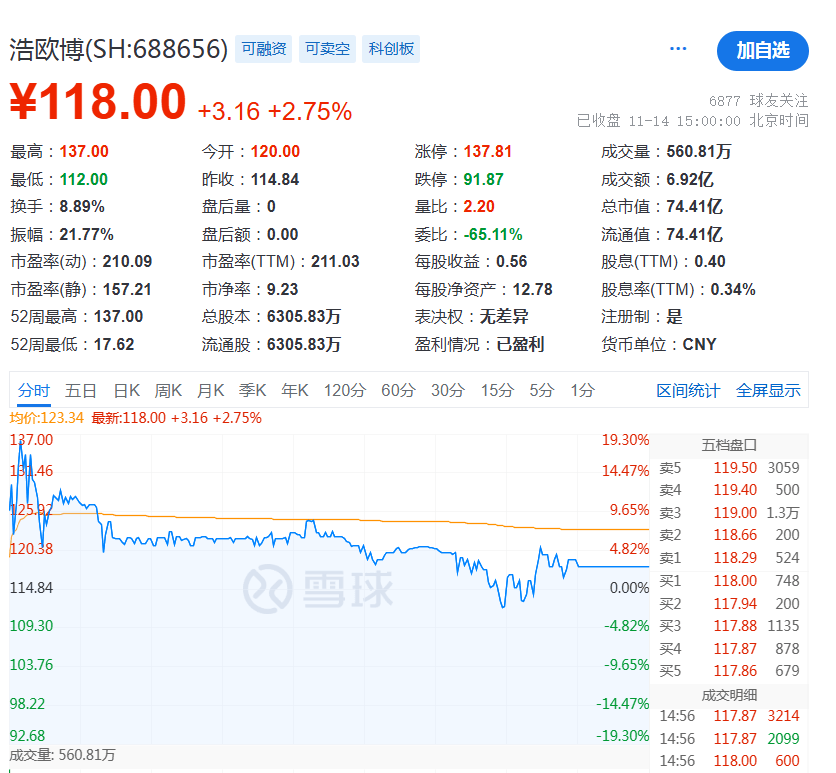Click the 科创板 STAR Market tag
Viewport: 836px width, 773px height.
click(390, 48)
